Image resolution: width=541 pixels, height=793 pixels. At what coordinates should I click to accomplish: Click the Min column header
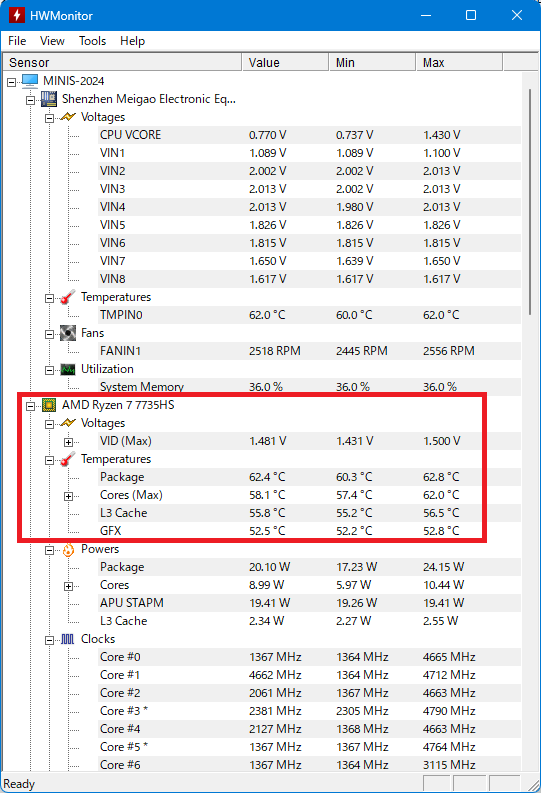(372, 63)
